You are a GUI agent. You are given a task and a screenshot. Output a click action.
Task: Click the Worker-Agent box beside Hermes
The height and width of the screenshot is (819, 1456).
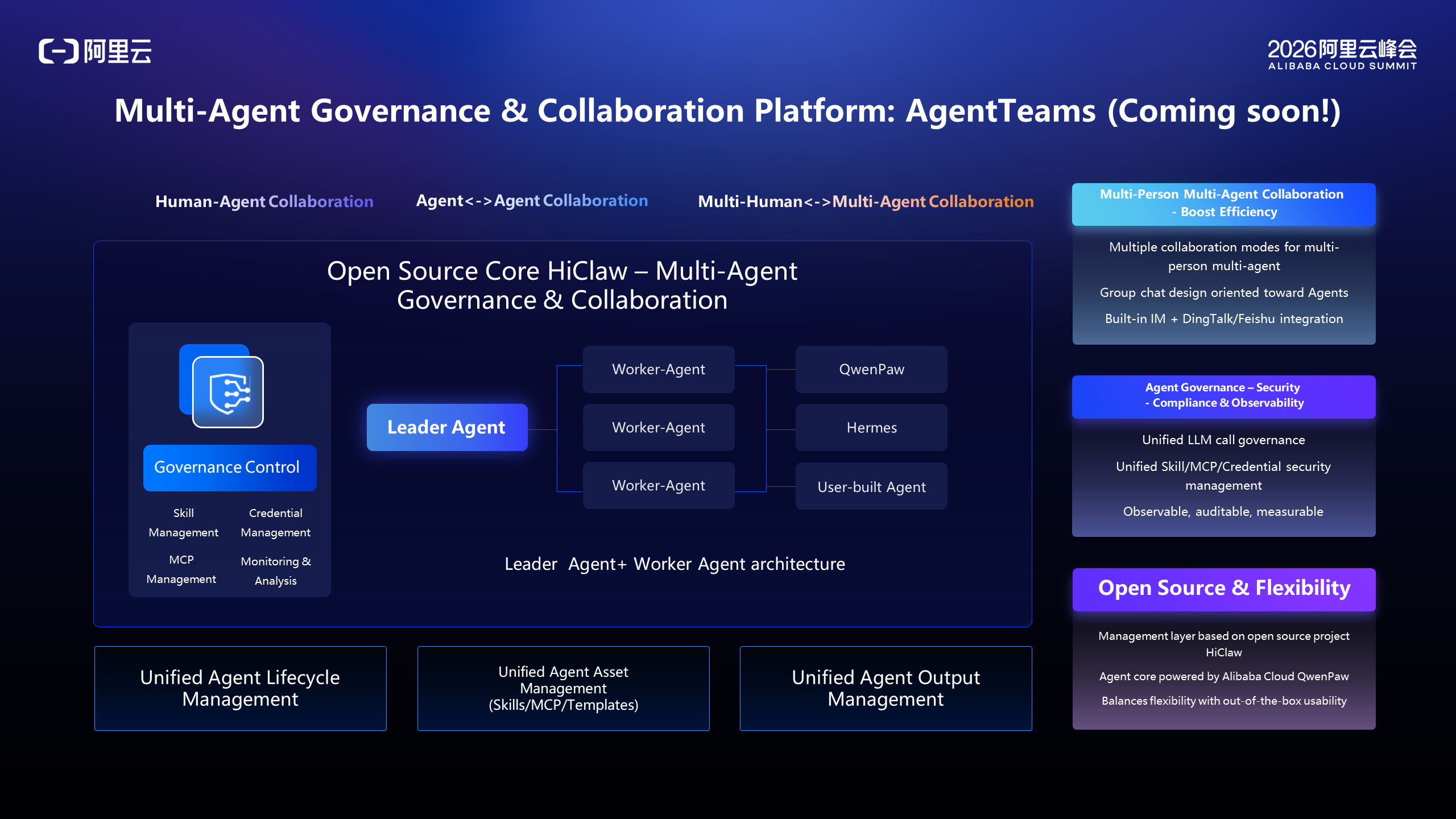tap(659, 427)
